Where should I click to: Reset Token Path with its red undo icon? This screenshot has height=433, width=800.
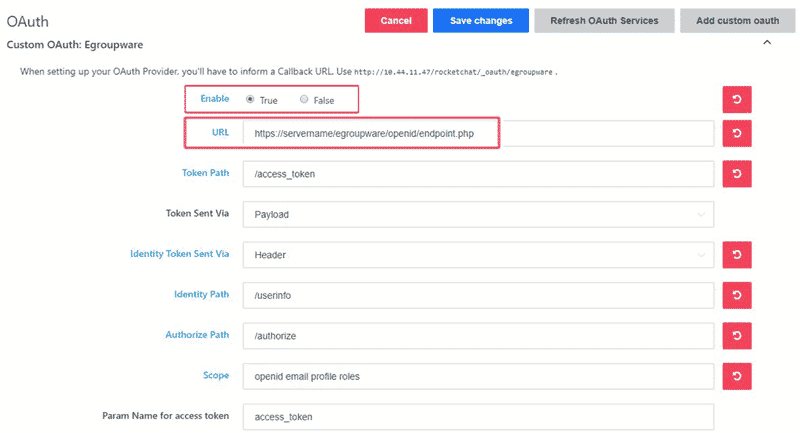737,174
